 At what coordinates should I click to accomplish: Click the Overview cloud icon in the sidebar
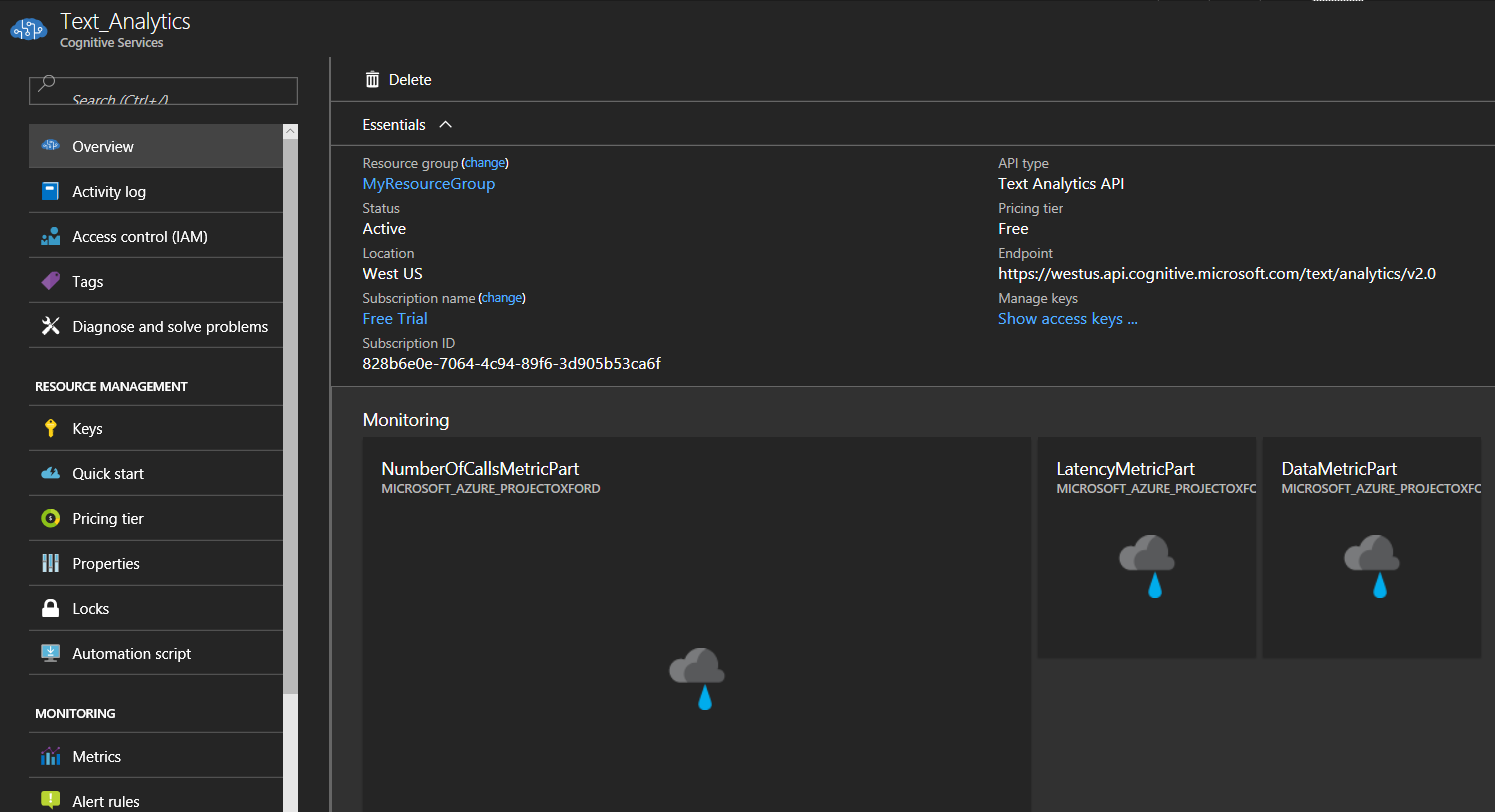[x=50, y=146]
